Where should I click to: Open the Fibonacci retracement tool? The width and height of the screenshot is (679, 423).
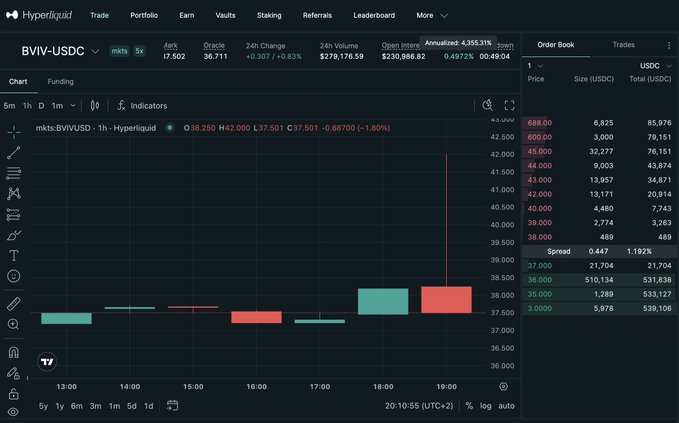[14, 173]
